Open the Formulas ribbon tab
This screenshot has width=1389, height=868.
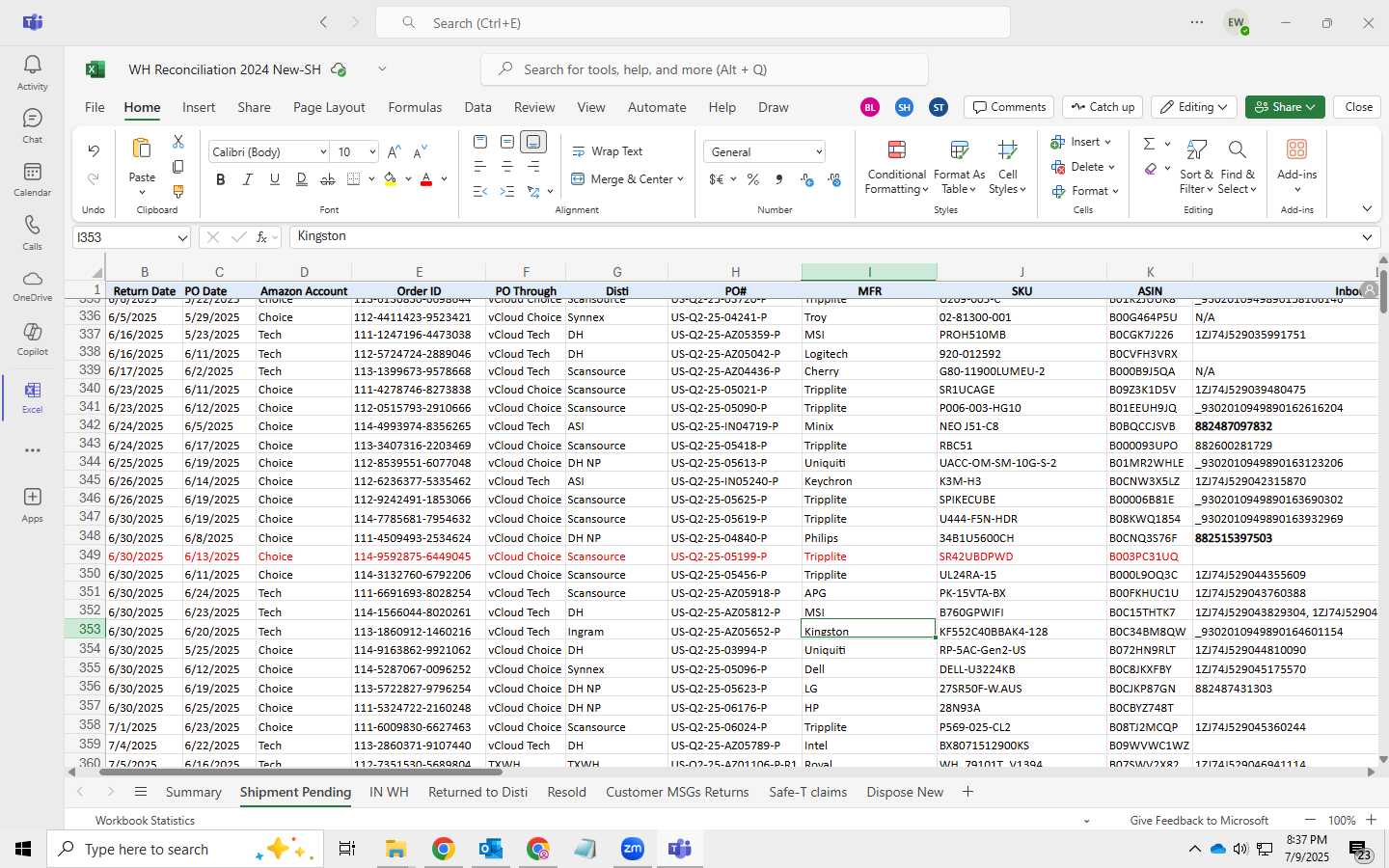[x=415, y=107]
